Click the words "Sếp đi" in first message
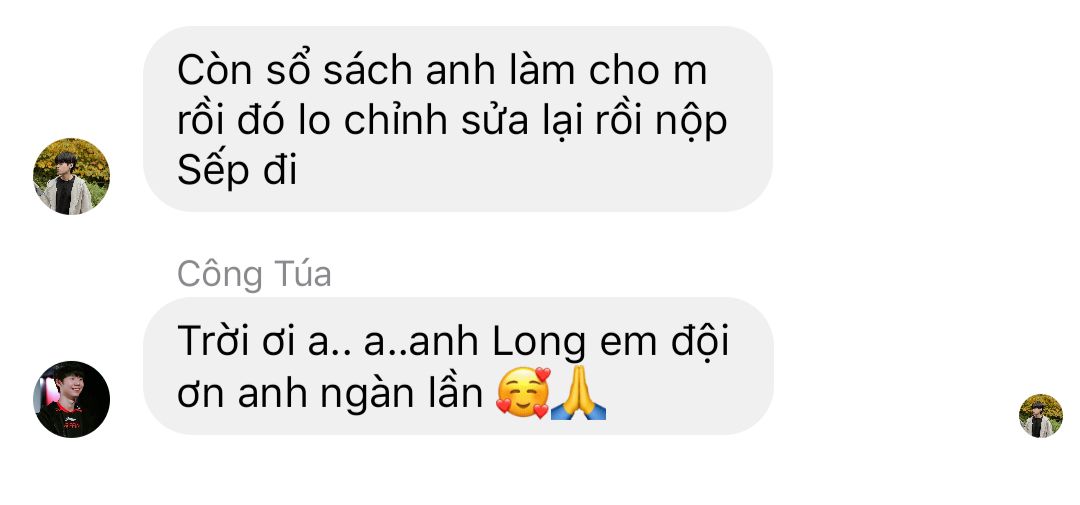 237,169
